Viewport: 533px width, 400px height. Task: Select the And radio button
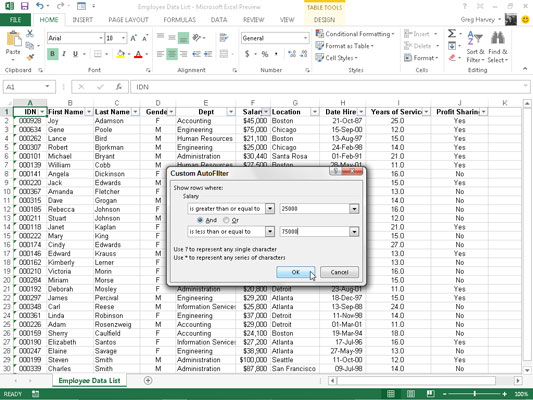[x=200, y=220]
